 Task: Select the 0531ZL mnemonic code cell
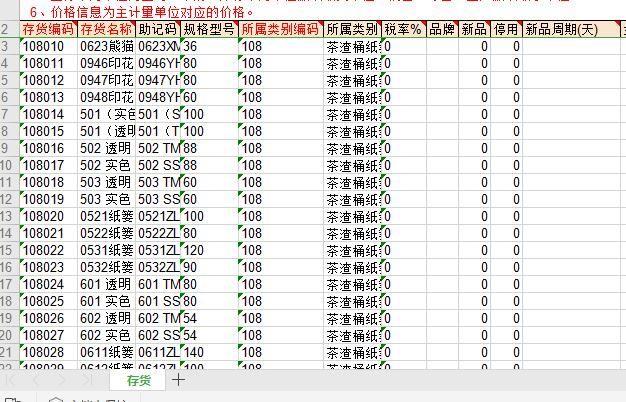[x=158, y=250]
